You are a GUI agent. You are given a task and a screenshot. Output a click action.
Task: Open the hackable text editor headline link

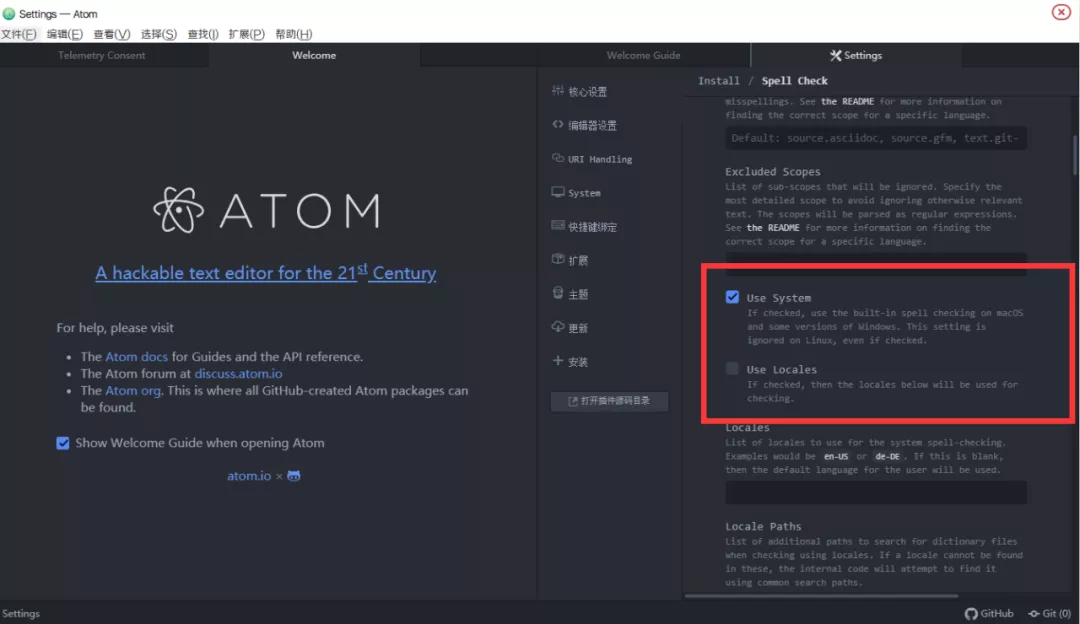click(266, 273)
